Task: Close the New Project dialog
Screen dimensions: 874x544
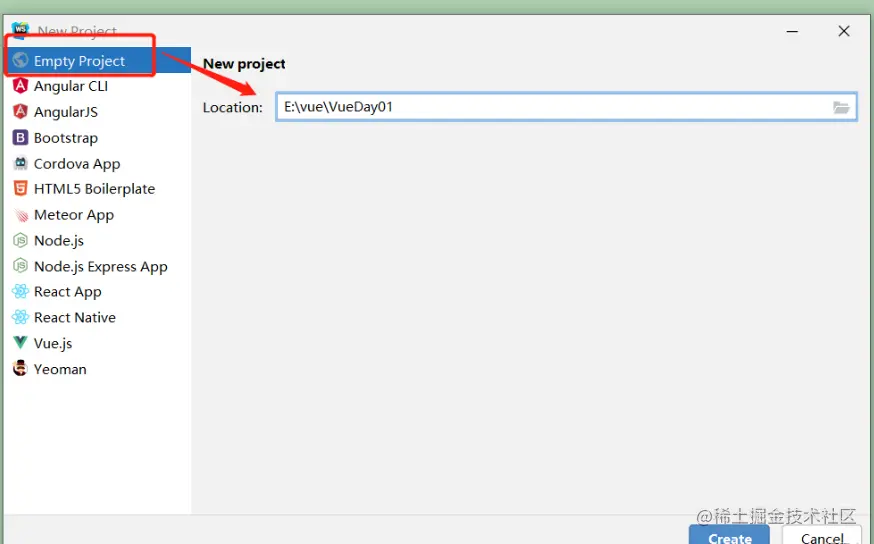Action: tap(844, 31)
